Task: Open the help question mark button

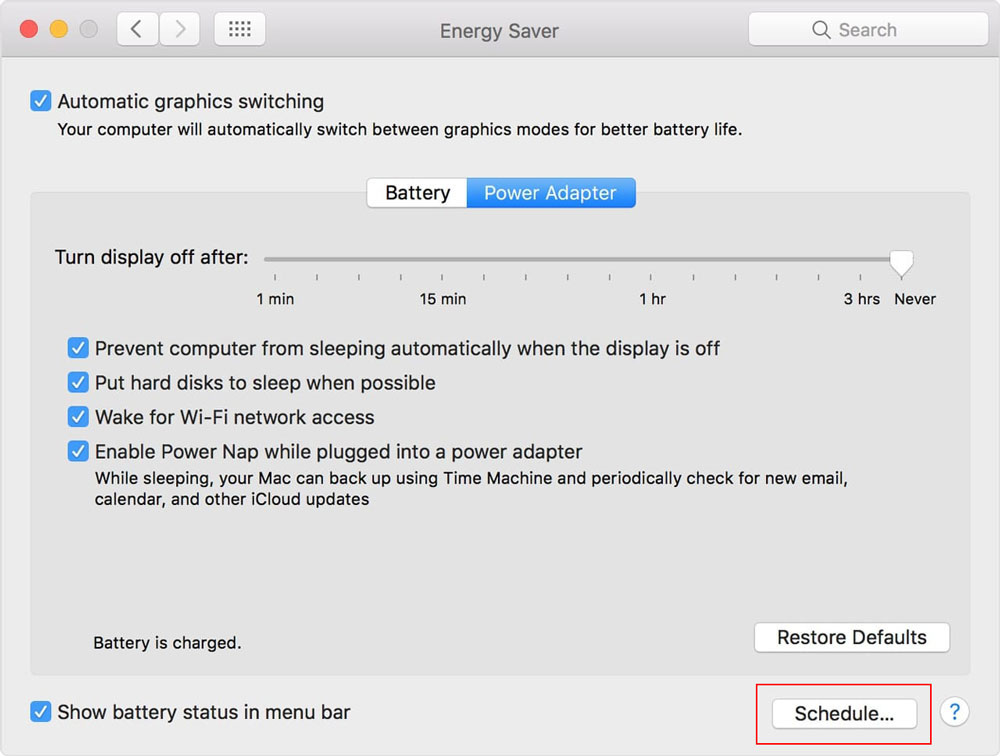Action: (x=955, y=712)
